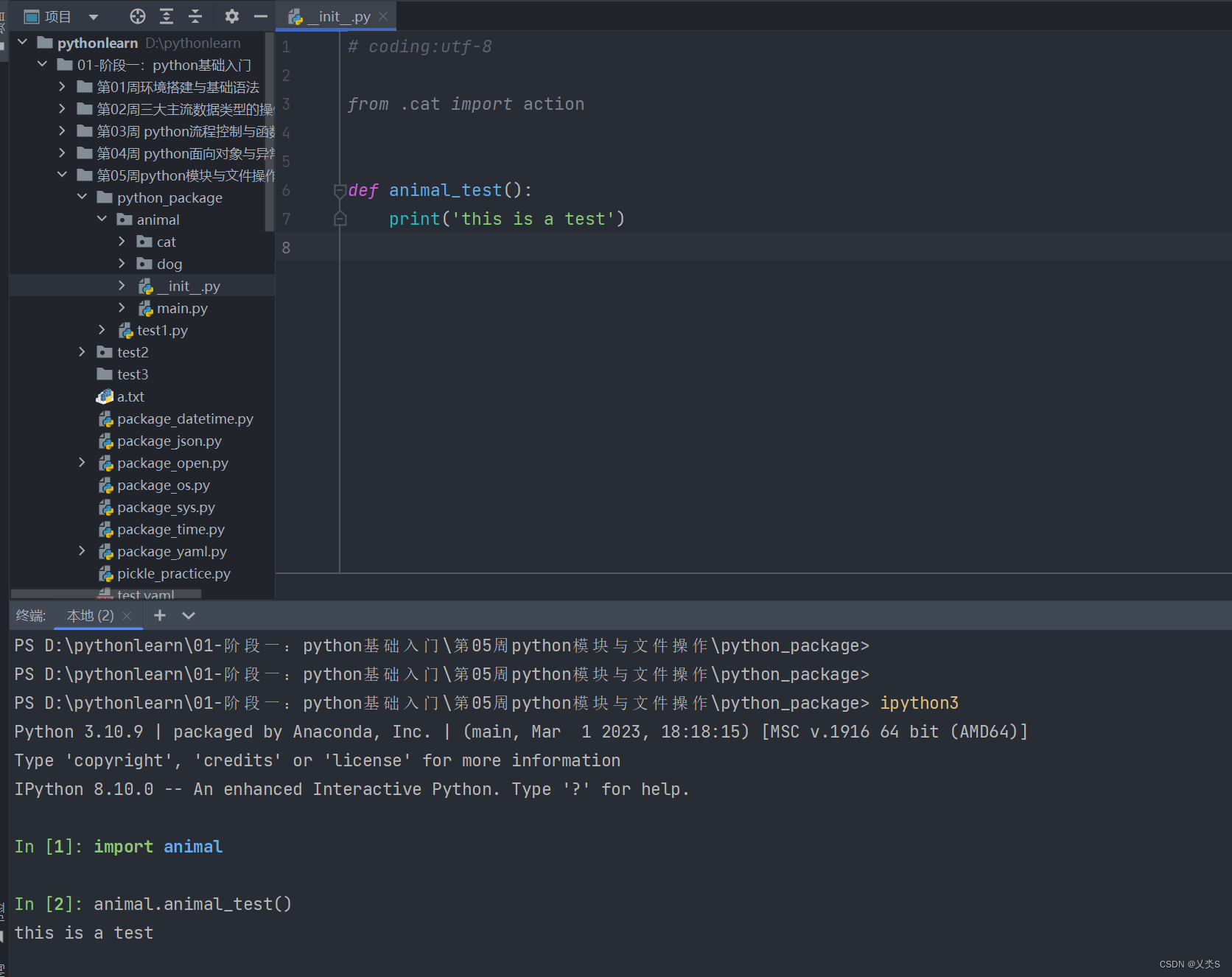Screen dimensions: 1232x977
Task: Open the 项目 view dropdown arrow
Action: coord(93,16)
